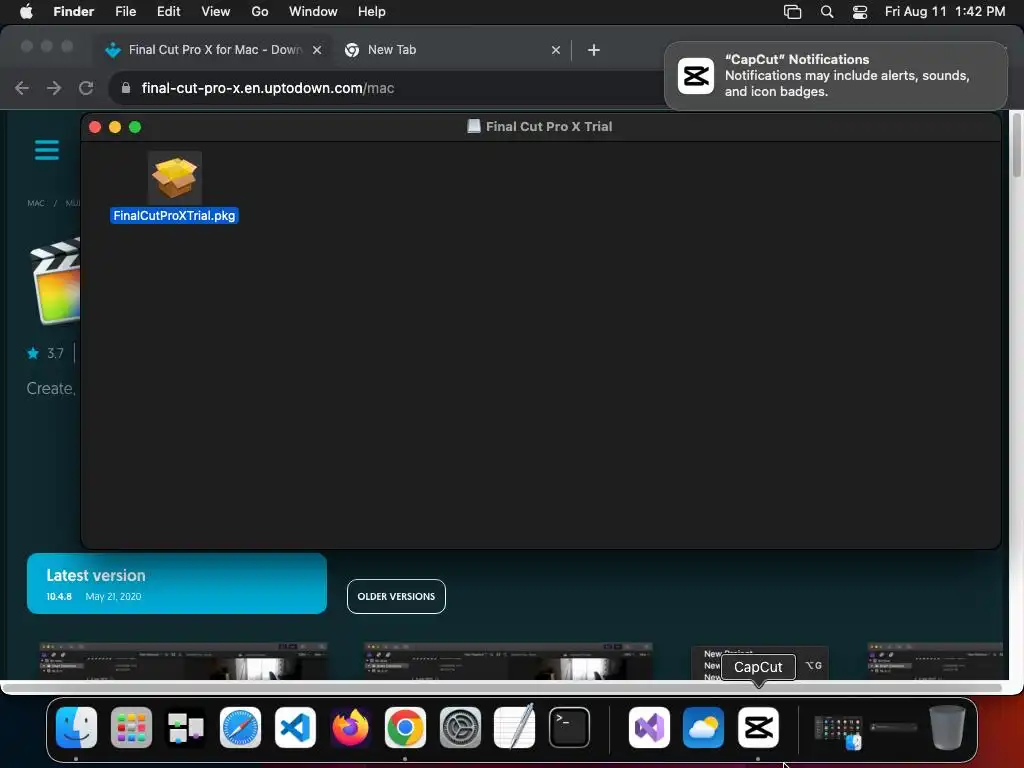Add a new browser tab
Image resolution: width=1024 pixels, height=768 pixels.
(594, 50)
